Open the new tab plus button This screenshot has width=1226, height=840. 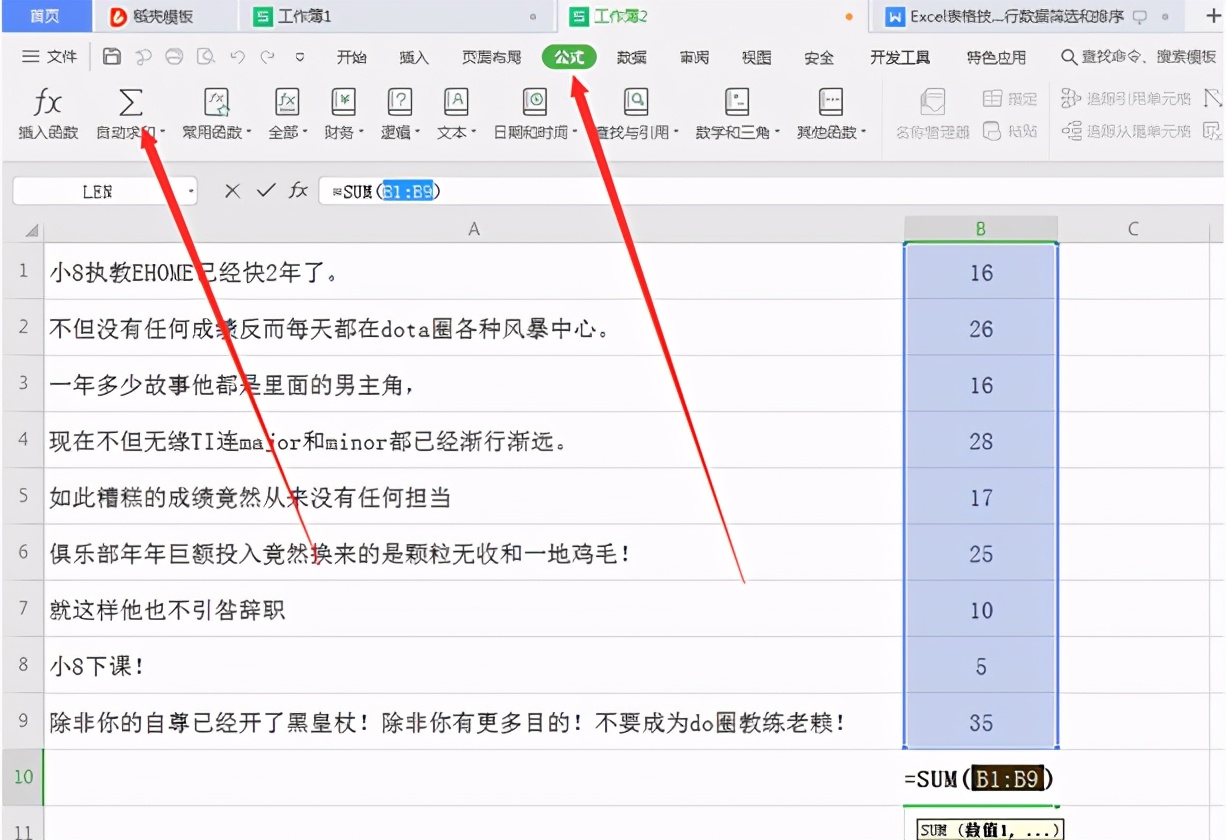1214,16
